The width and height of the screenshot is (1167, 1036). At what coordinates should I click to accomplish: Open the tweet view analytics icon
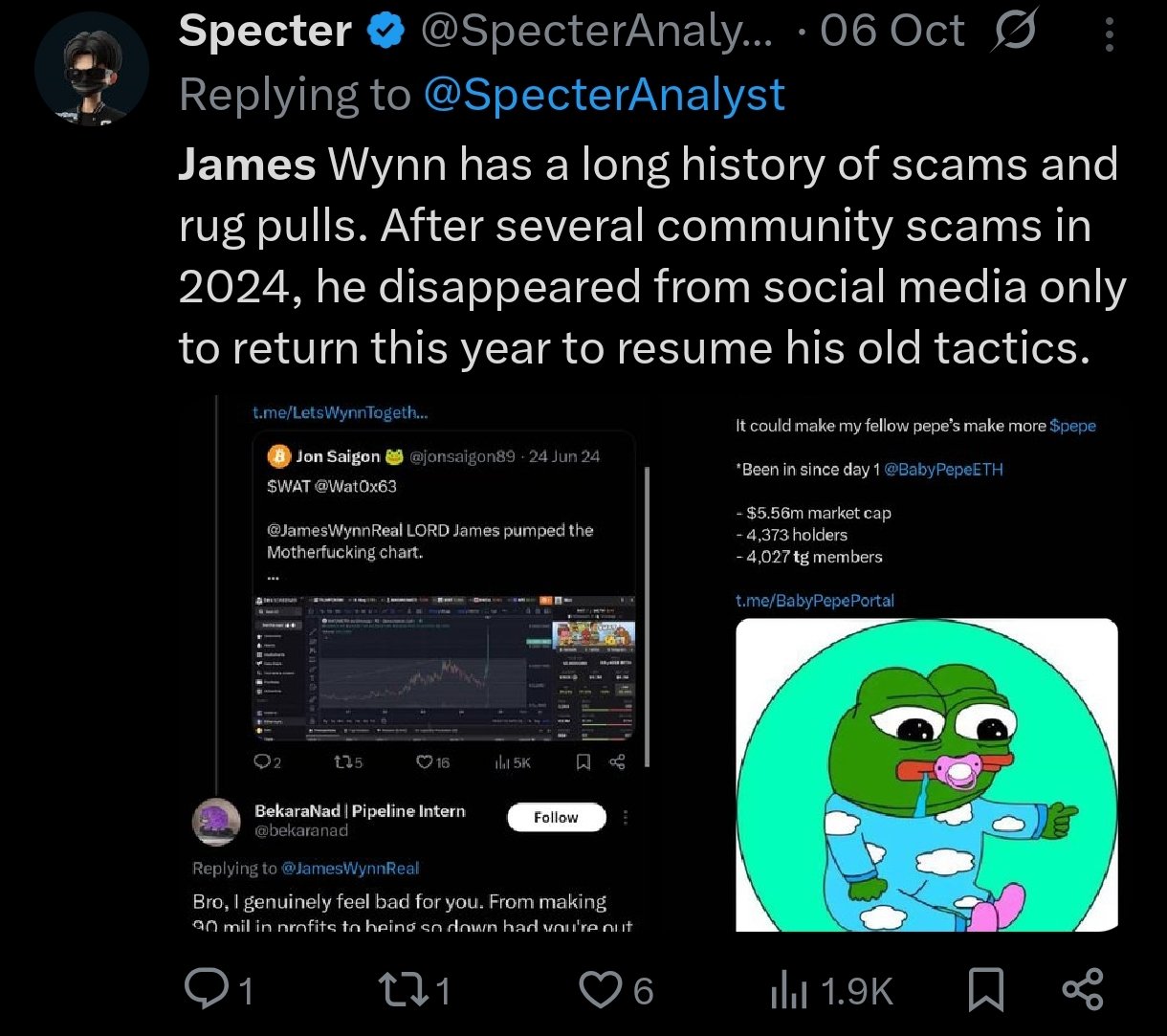(787, 989)
